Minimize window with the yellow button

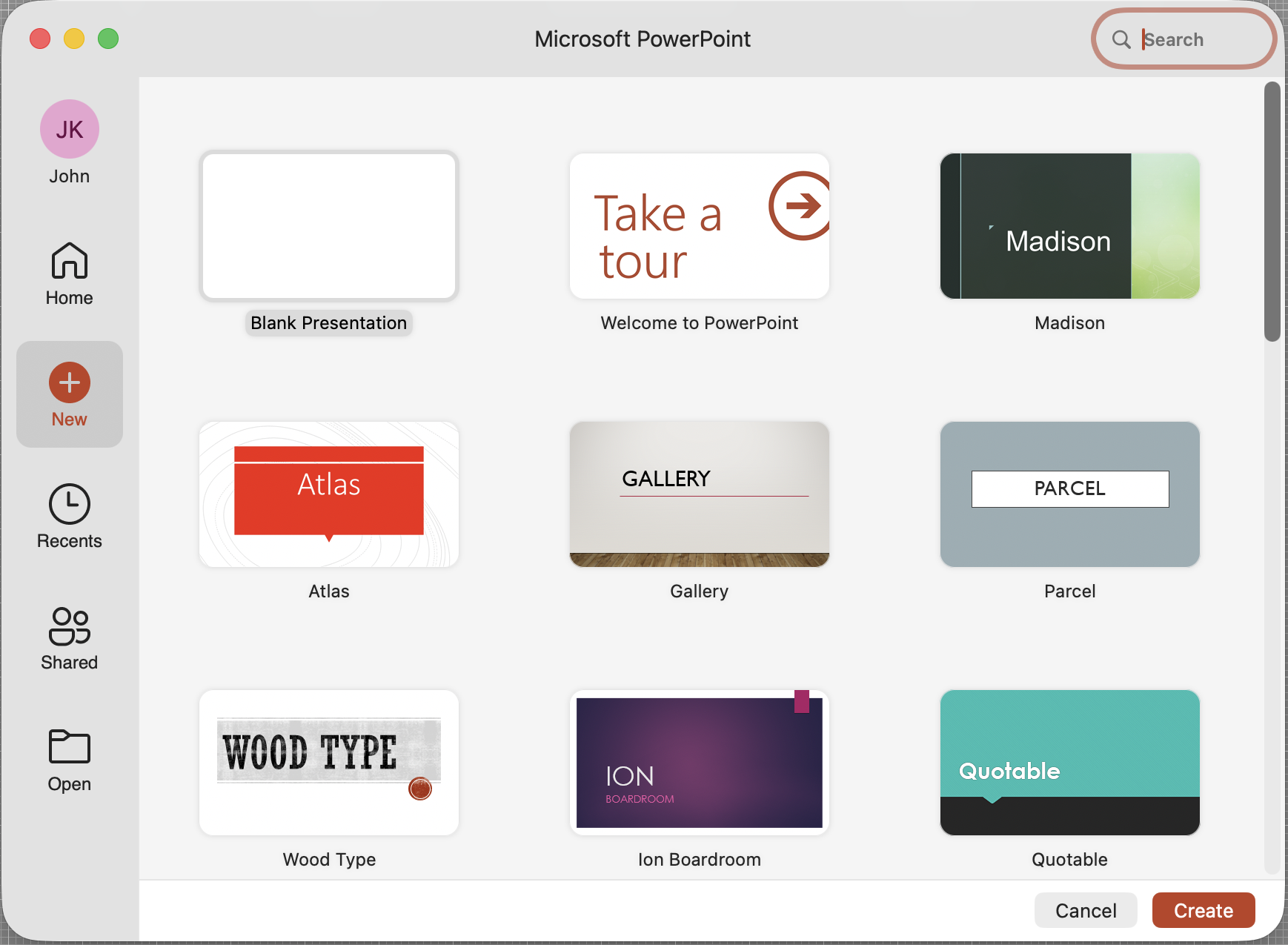[x=74, y=39]
